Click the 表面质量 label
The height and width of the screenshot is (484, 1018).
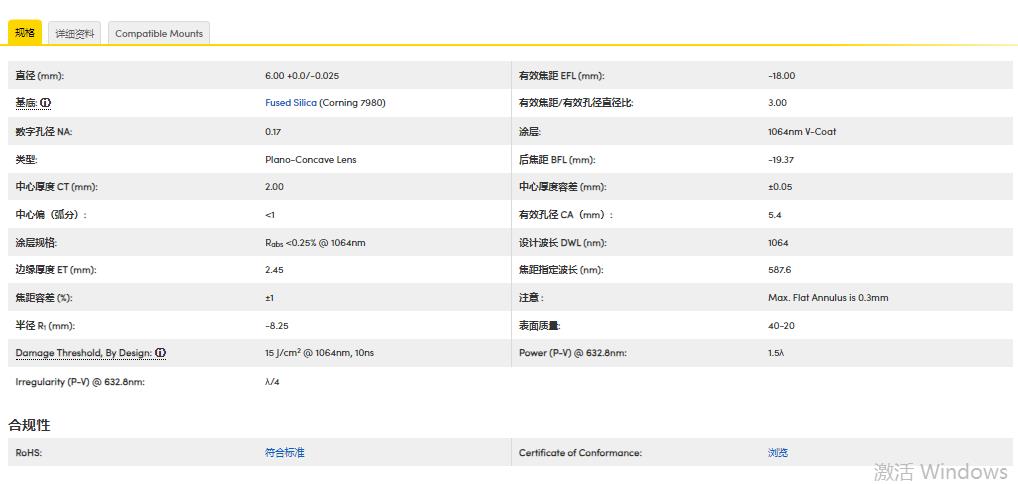pos(540,325)
